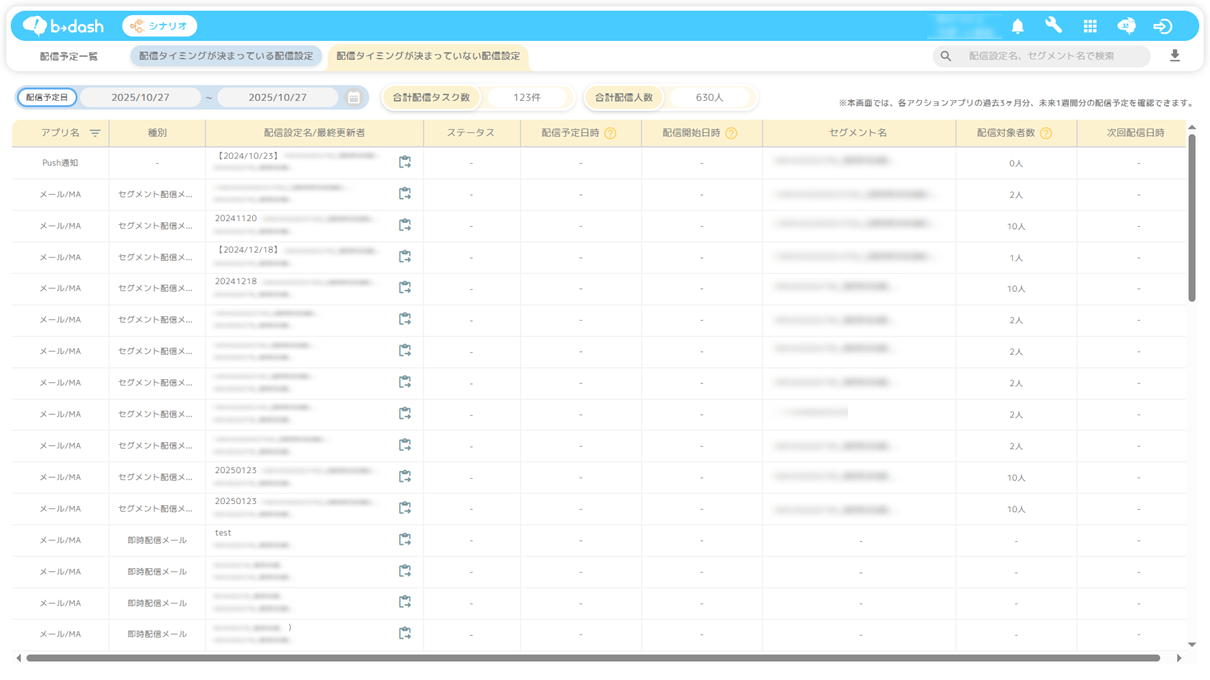Go to b→dash home logo
Viewport: 1210px width, 680px height.
point(64,26)
